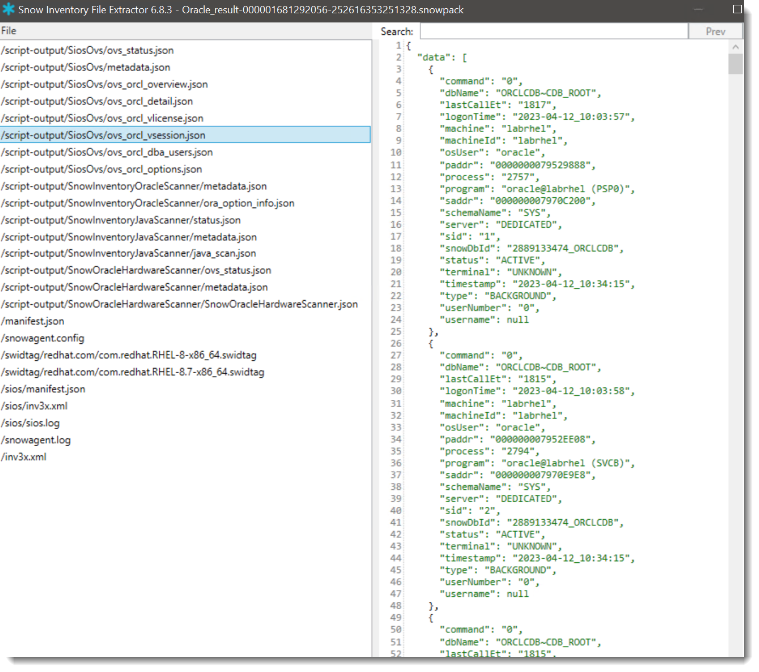This screenshot has height=672, width=759.
Task: Click paddr value 000000007952EE08
Action: coord(542,439)
